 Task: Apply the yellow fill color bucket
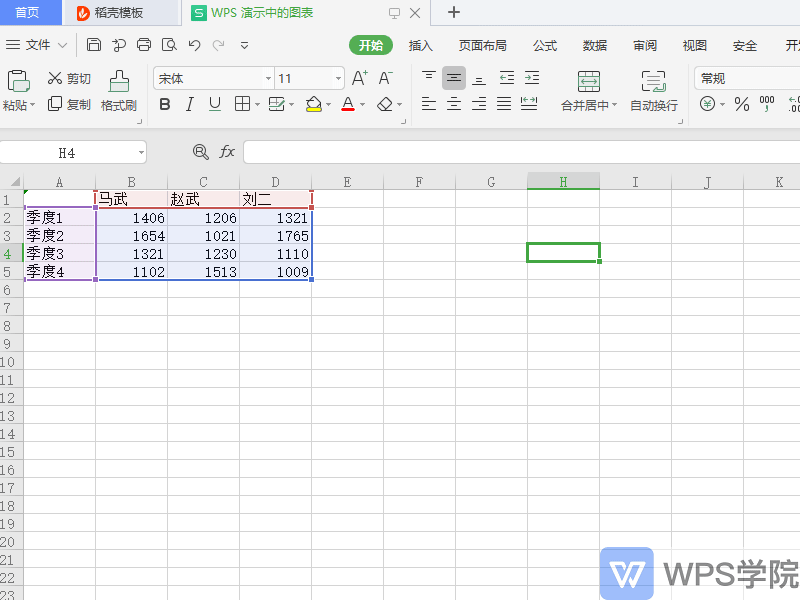pos(313,104)
